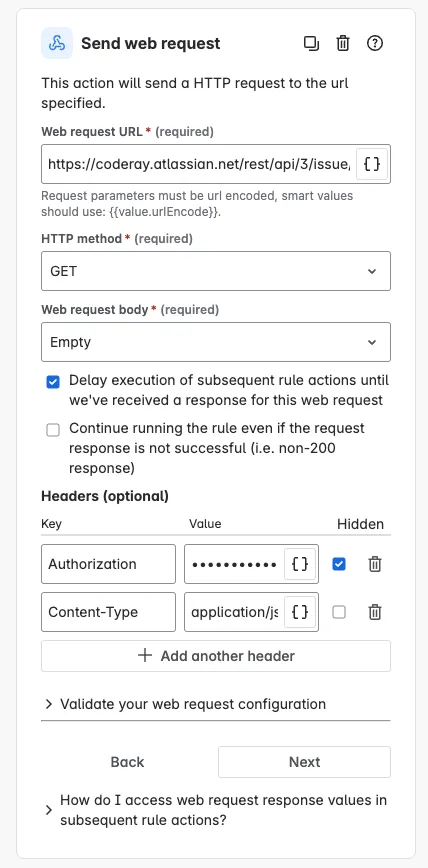Image resolution: width=428 pixels, height=868 pixels.
Task: Click the Send web request title
Action: click(151, 43)
